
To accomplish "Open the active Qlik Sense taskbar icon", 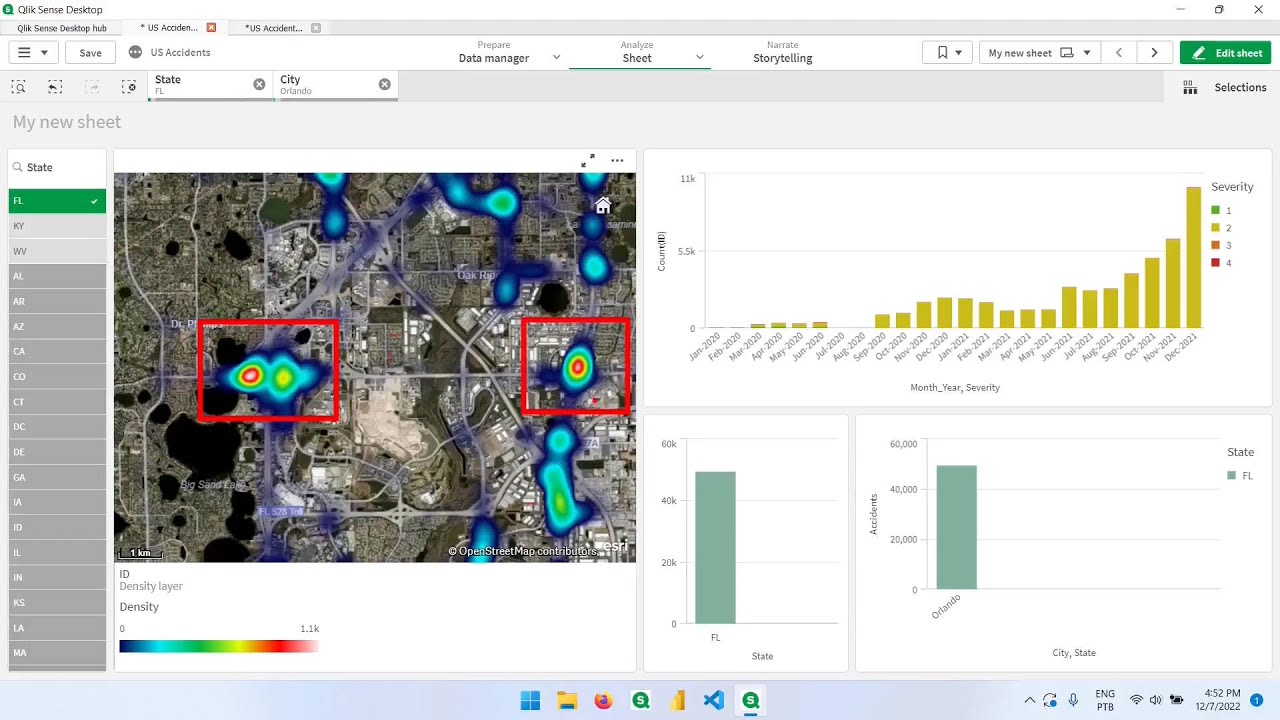I will [x=751, y=700].
